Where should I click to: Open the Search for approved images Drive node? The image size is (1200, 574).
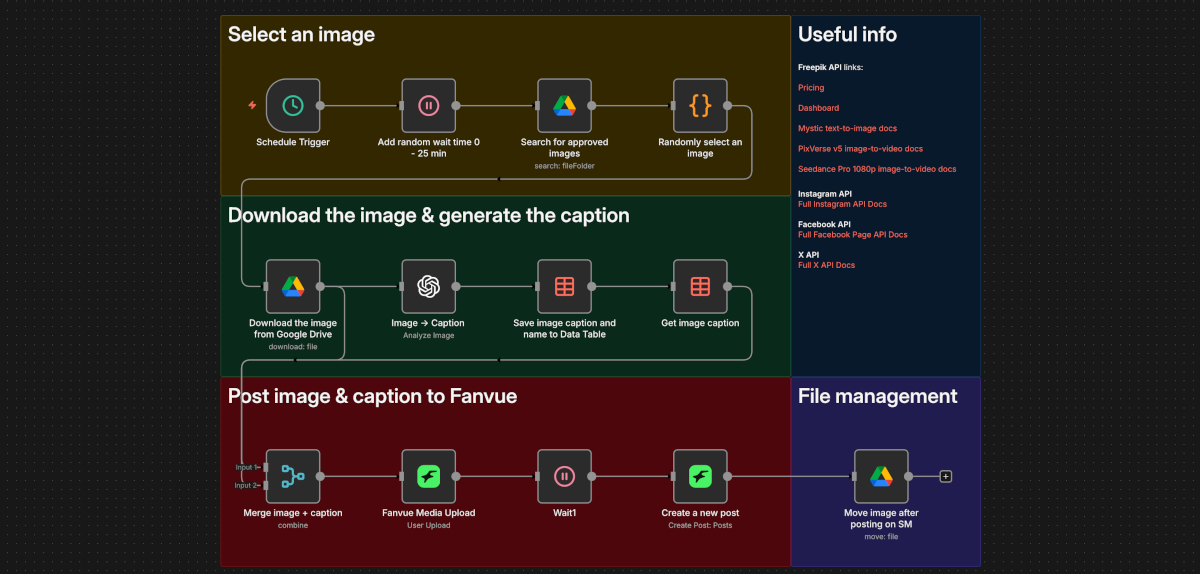[564, 105]
